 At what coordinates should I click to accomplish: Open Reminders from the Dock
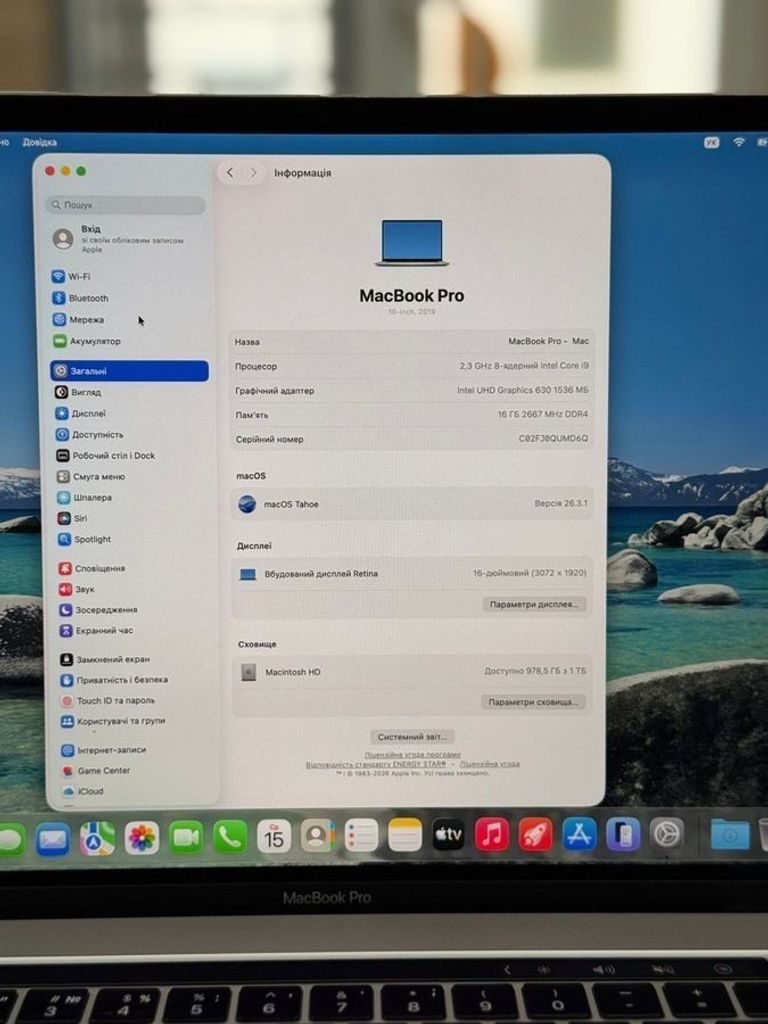pos(361,835)
